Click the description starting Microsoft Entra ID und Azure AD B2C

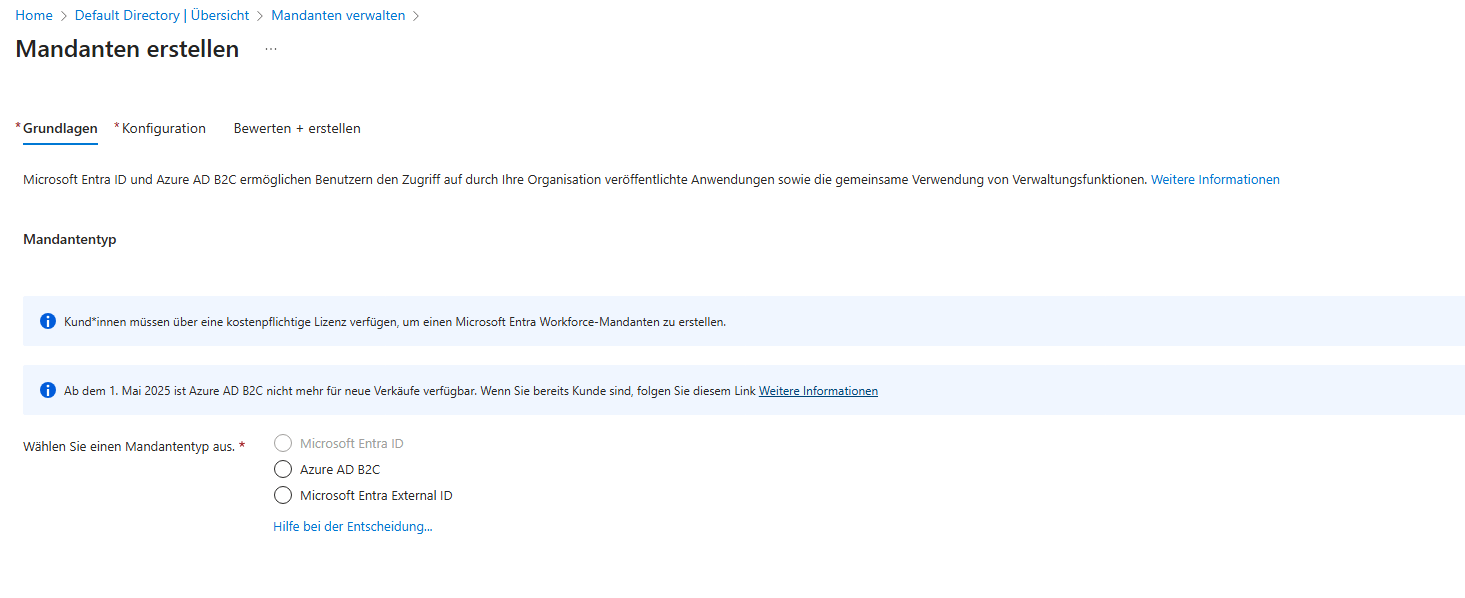coord(585,179)
